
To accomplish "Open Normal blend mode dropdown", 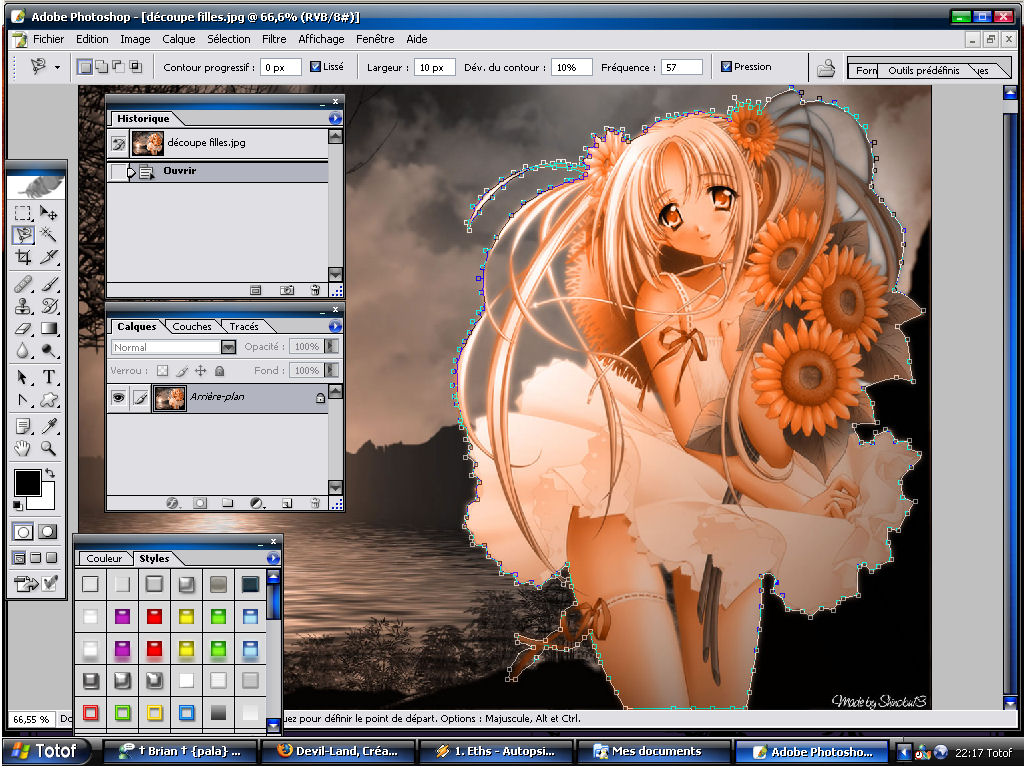I will click(x=228, y=347).
